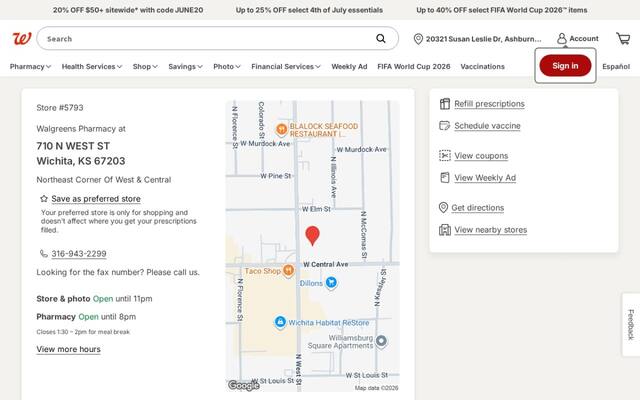Click 'Store #5793' text
This screenshot has height=400, width=640.
coord(60,108)
